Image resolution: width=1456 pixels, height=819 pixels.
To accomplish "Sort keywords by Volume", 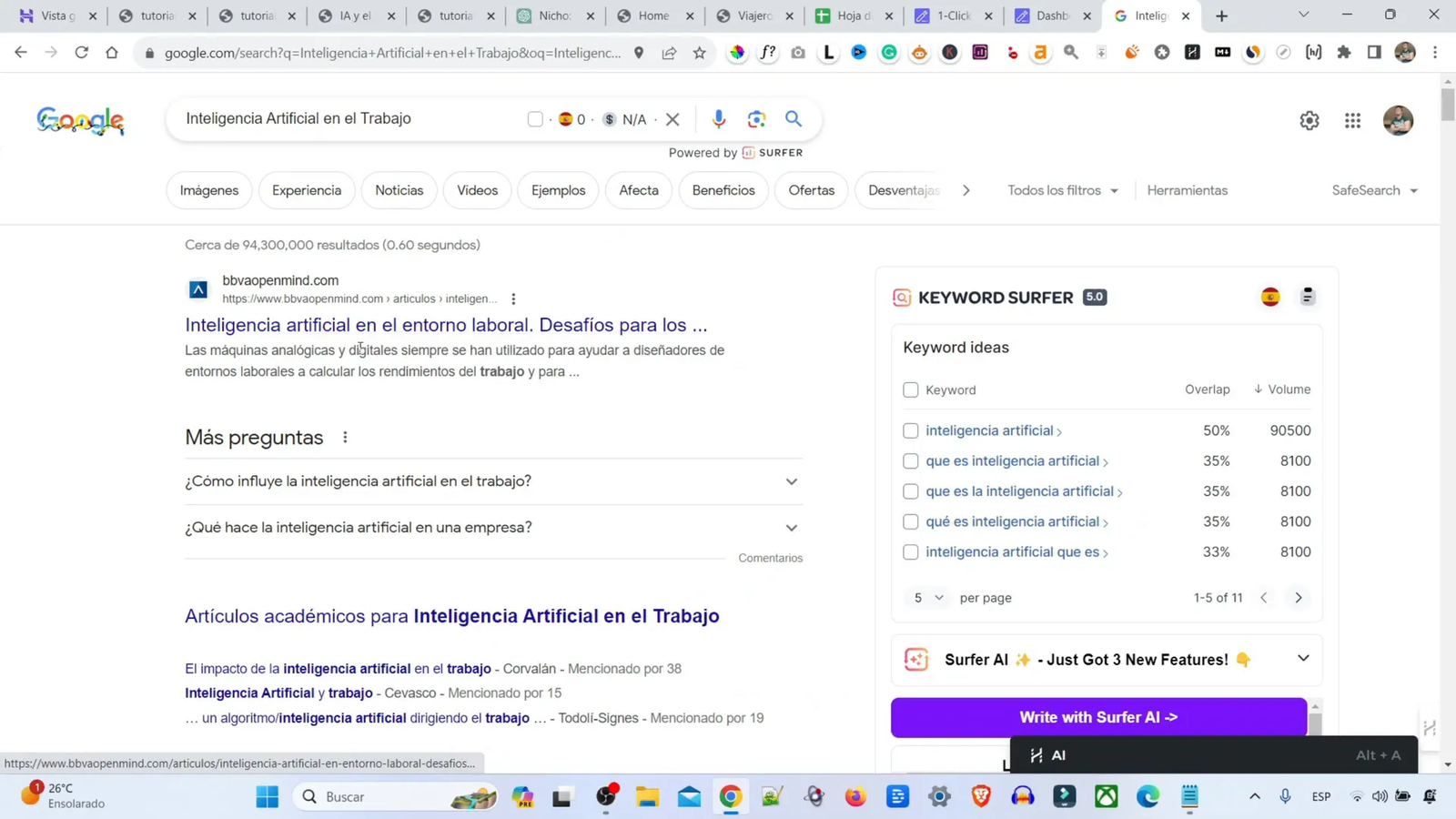I will pos(1281,389).
